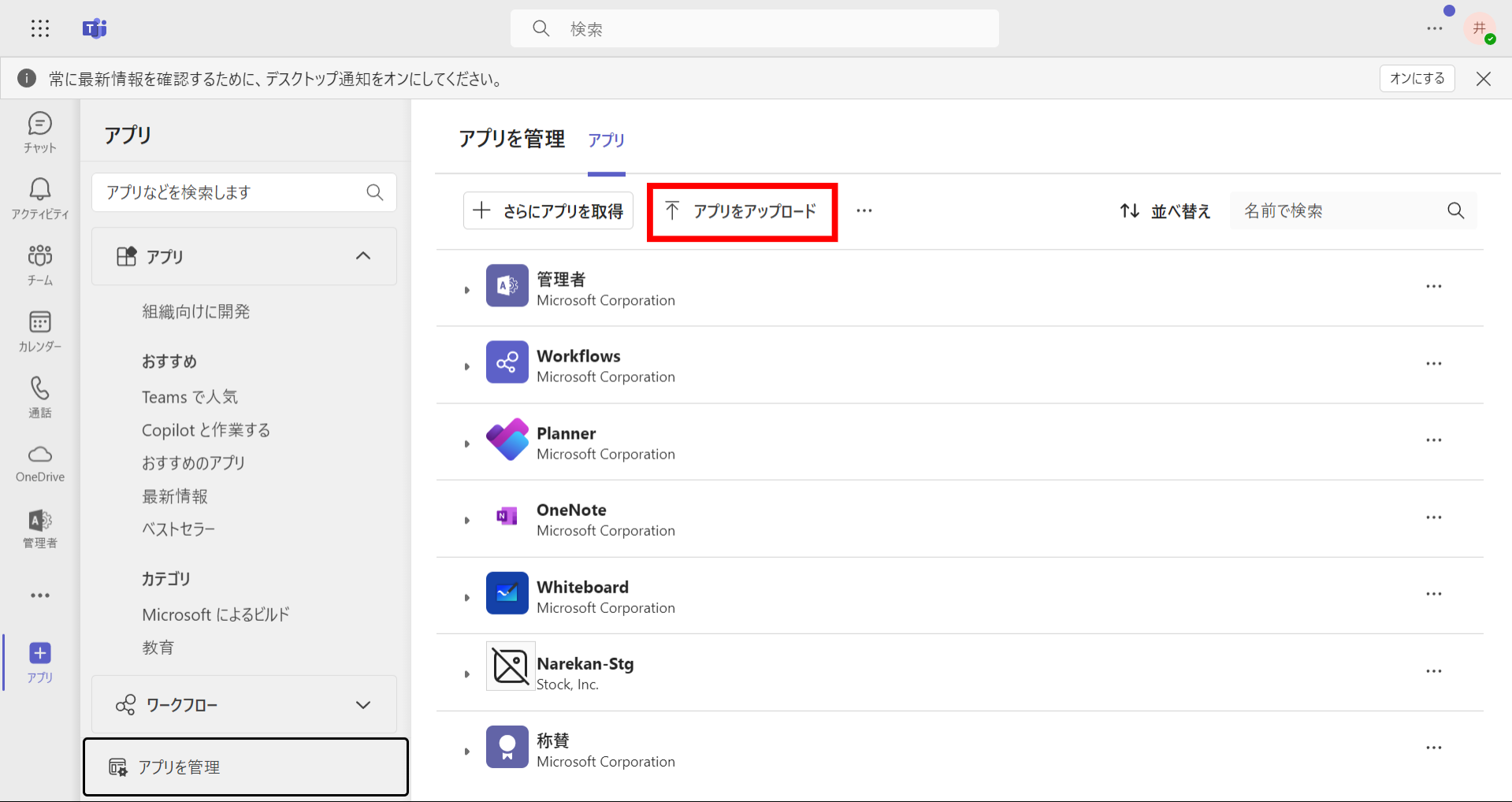This screenshot has height=802, width=1512.
Task: Open the OneDrive cloud icon
Action: tap(40, 463)
